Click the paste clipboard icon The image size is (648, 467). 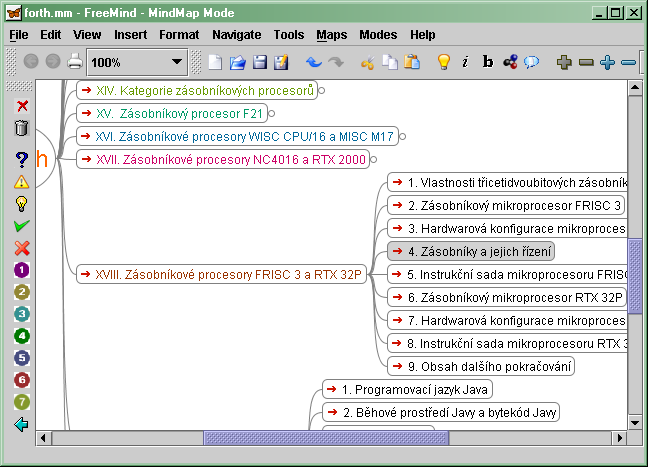[x=412, y=62]
